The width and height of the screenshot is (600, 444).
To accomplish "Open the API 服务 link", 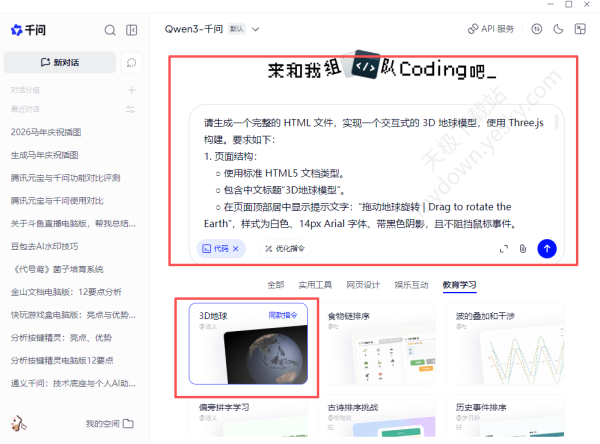I will pyautogui.click(x=491, y=29).
